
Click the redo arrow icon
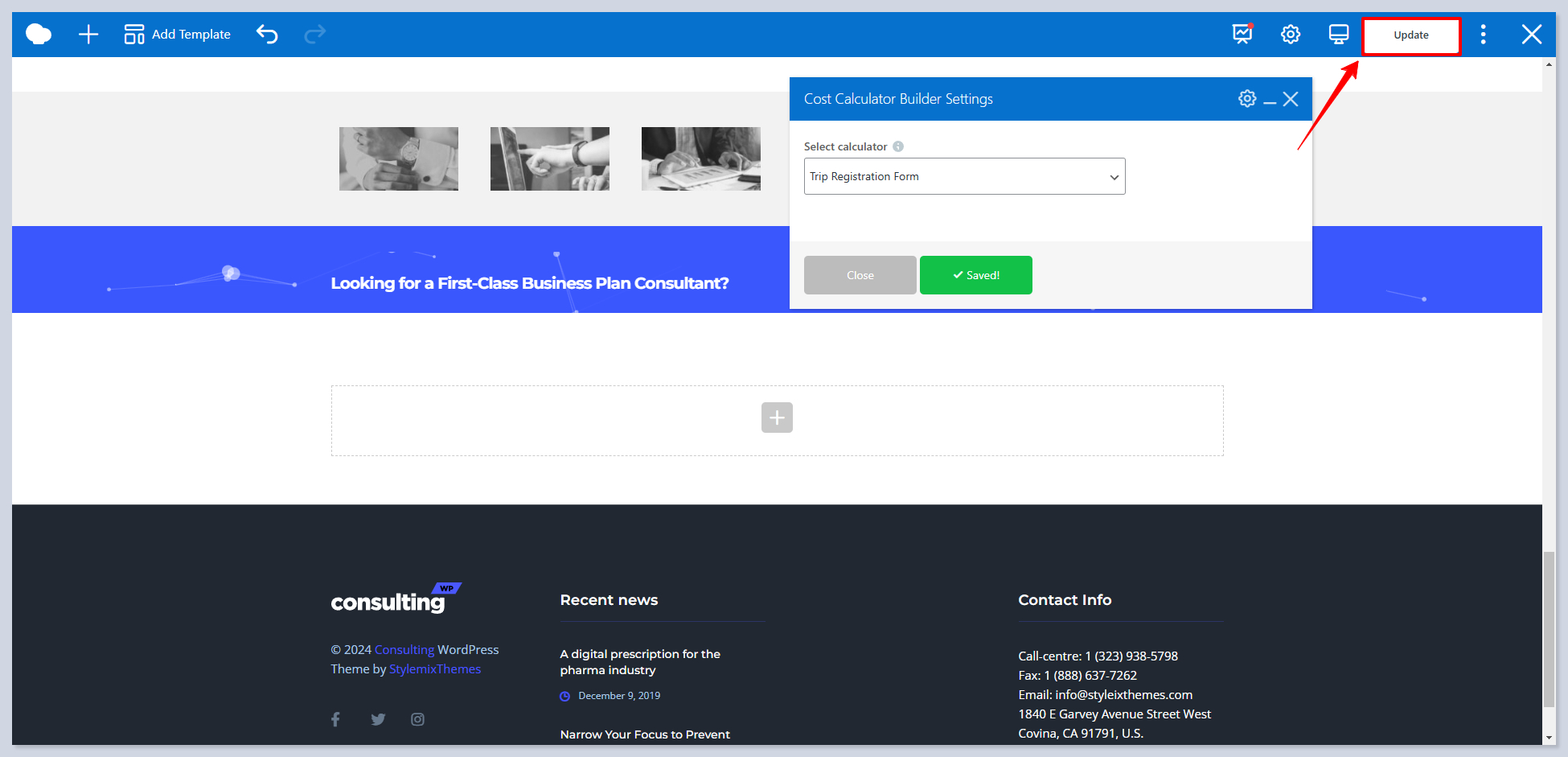pos(315,34)
